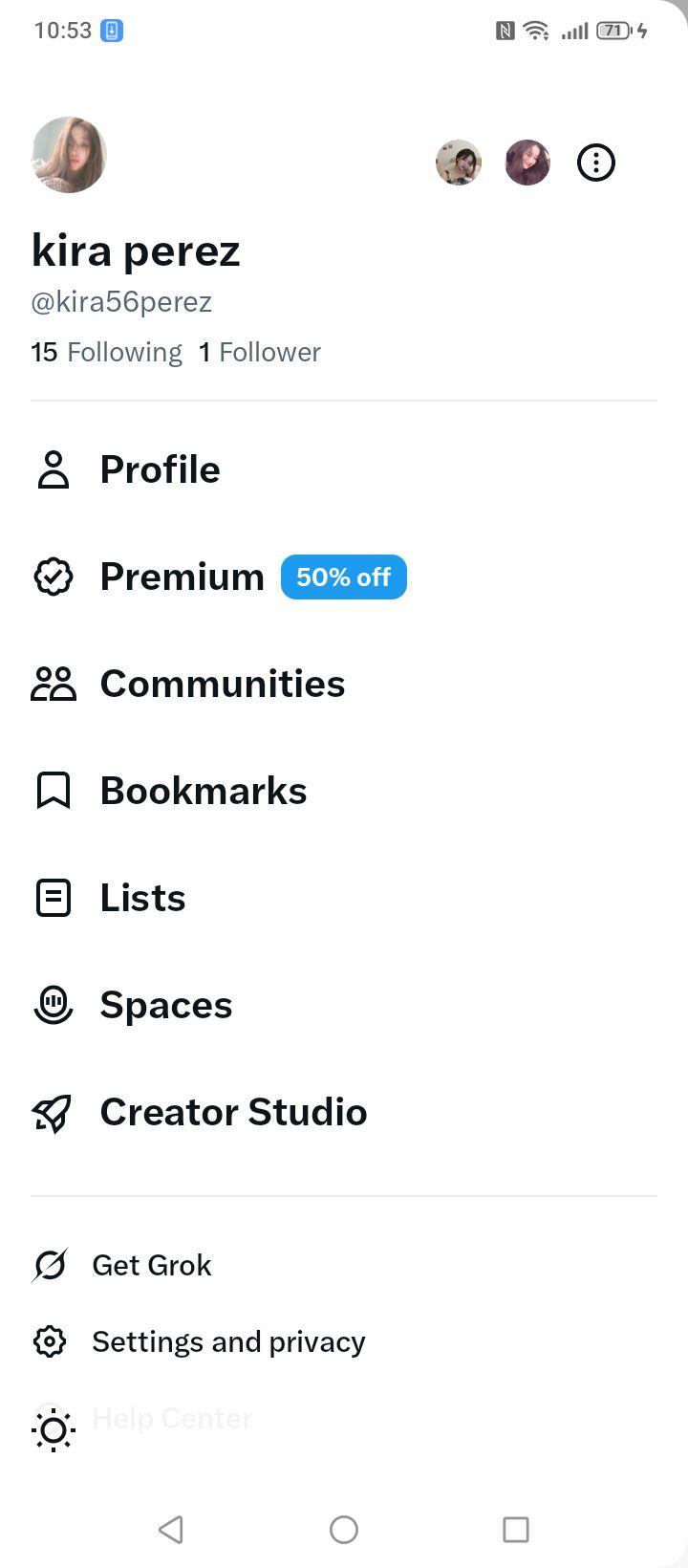Tap the Spaces microphone icon
Screen dimensions: 688x1568
click(54, 1005)
